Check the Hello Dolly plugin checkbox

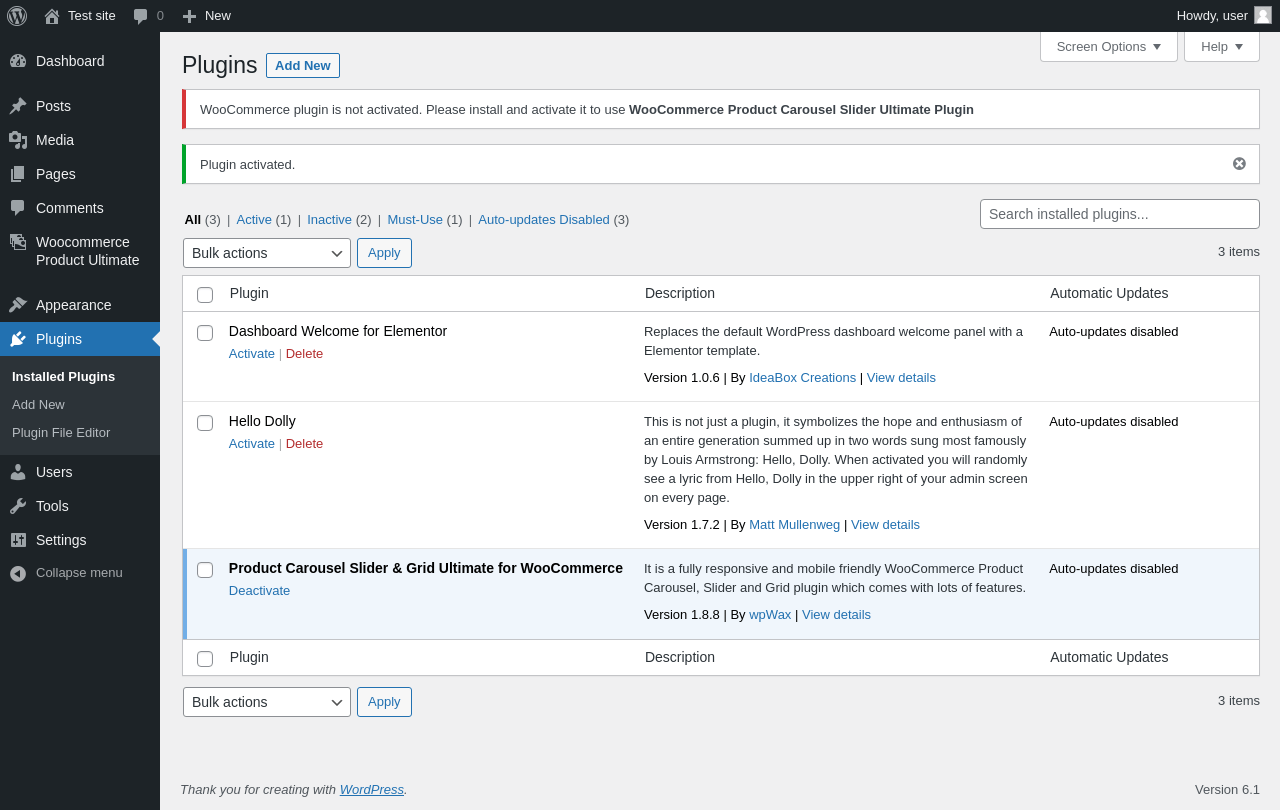tap(205, 423)
